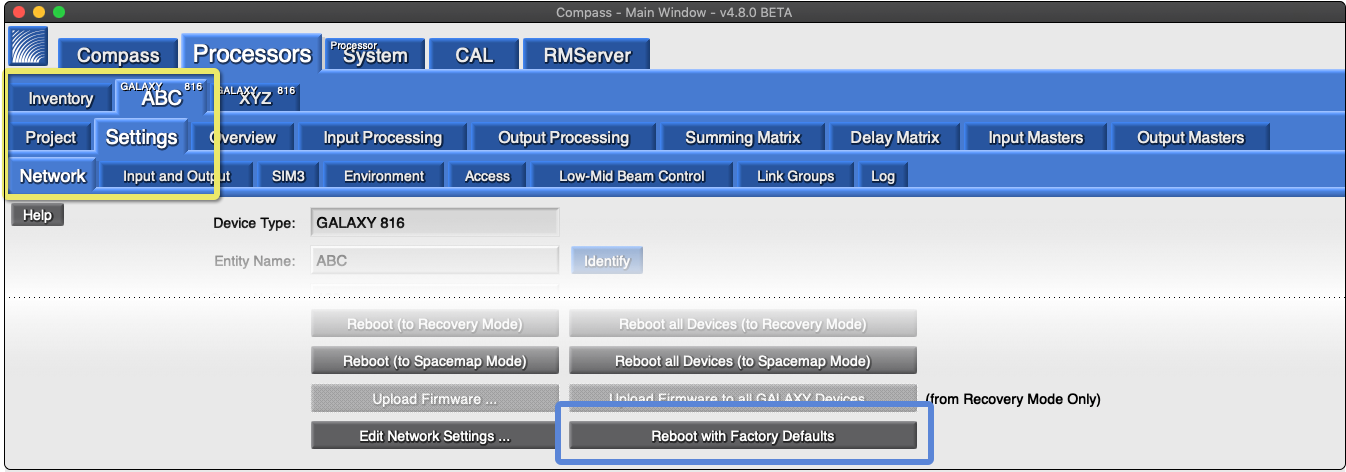The width and height of the screenshot is (1346, 472).
Task: Click Reboot (to Spacemap Mode) button
Action: (x=434, y=361)
